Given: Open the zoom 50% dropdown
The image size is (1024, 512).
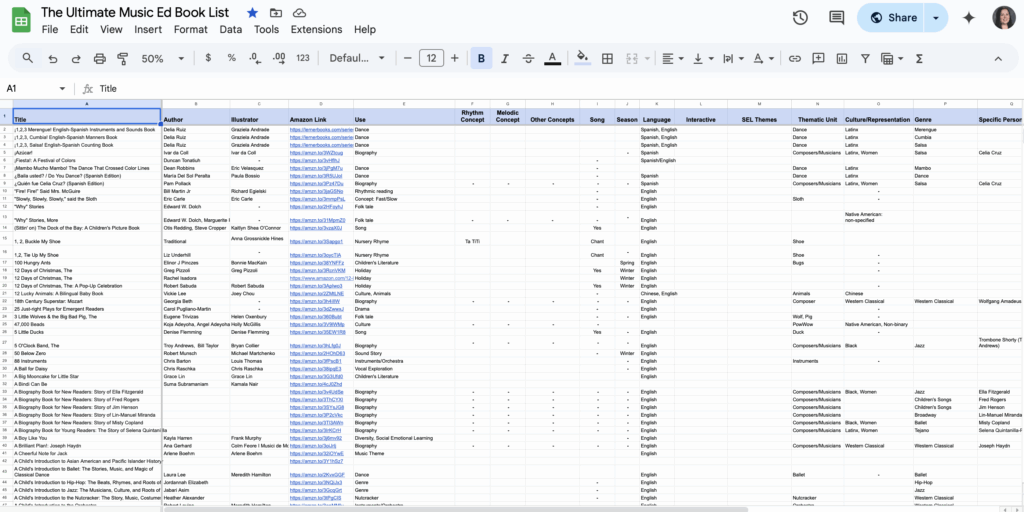Looking at the screenshot, I should pos(163,58).
